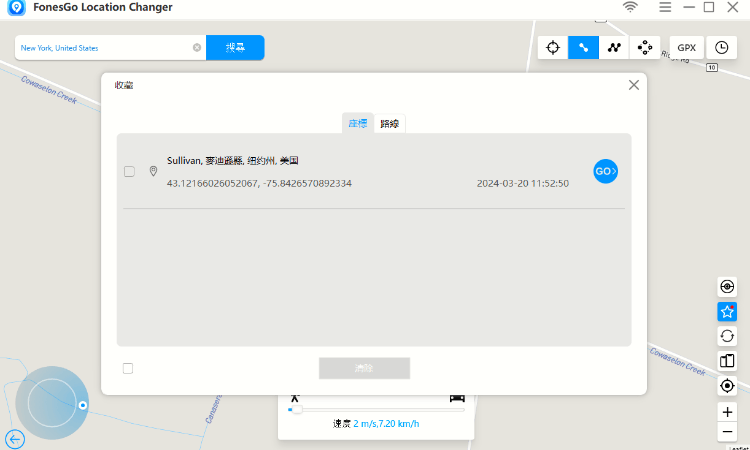Open the Wi-Fi connection icon
Viewport: 750px width, 450px height.
(x=630, y=7)
